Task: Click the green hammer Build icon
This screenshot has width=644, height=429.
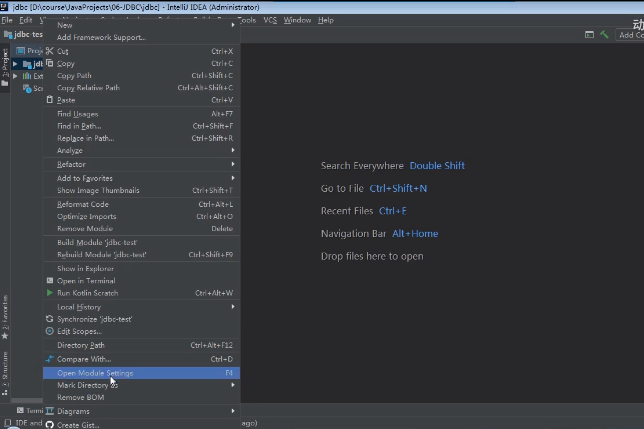Action: (604, 35)
